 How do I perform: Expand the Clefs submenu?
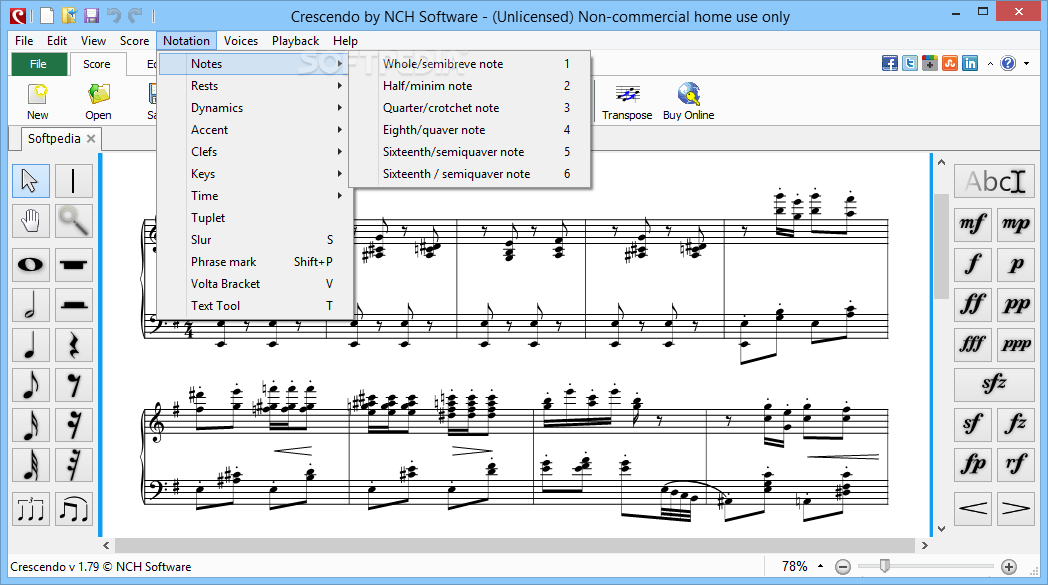[x=254, y=152]
